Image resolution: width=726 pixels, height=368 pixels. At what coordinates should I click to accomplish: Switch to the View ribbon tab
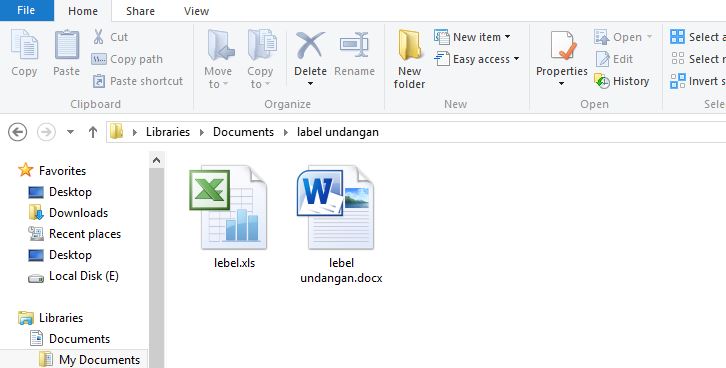[x=196, y=11]
